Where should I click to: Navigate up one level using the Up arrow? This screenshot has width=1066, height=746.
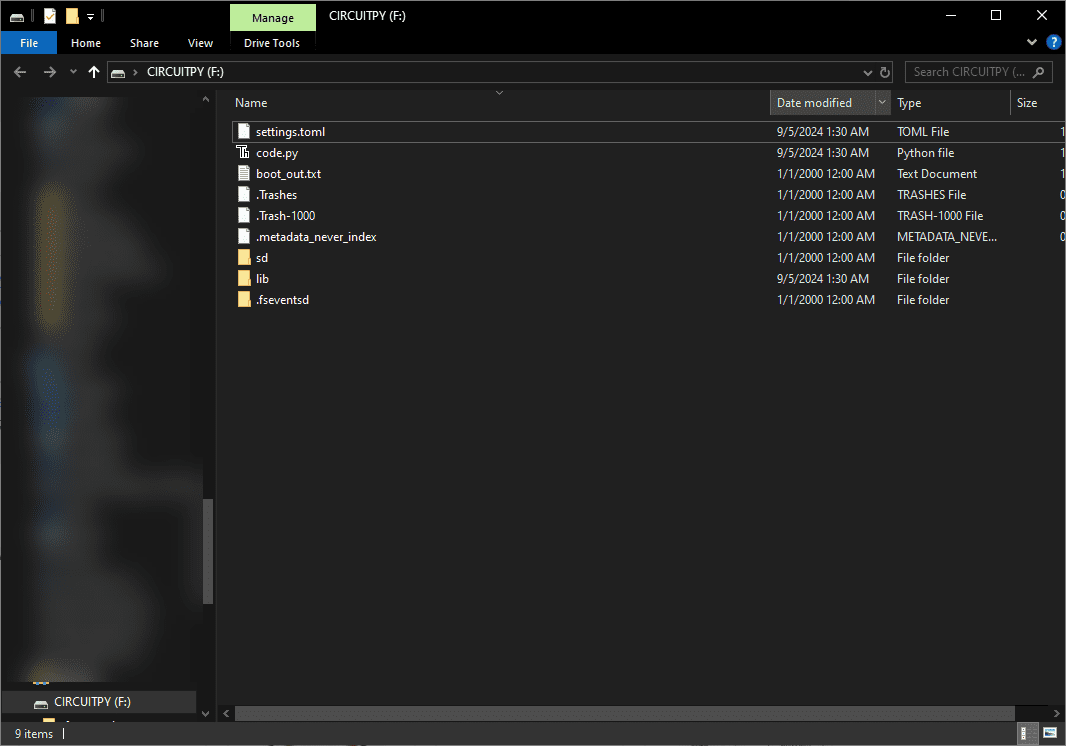click(94, 71)
